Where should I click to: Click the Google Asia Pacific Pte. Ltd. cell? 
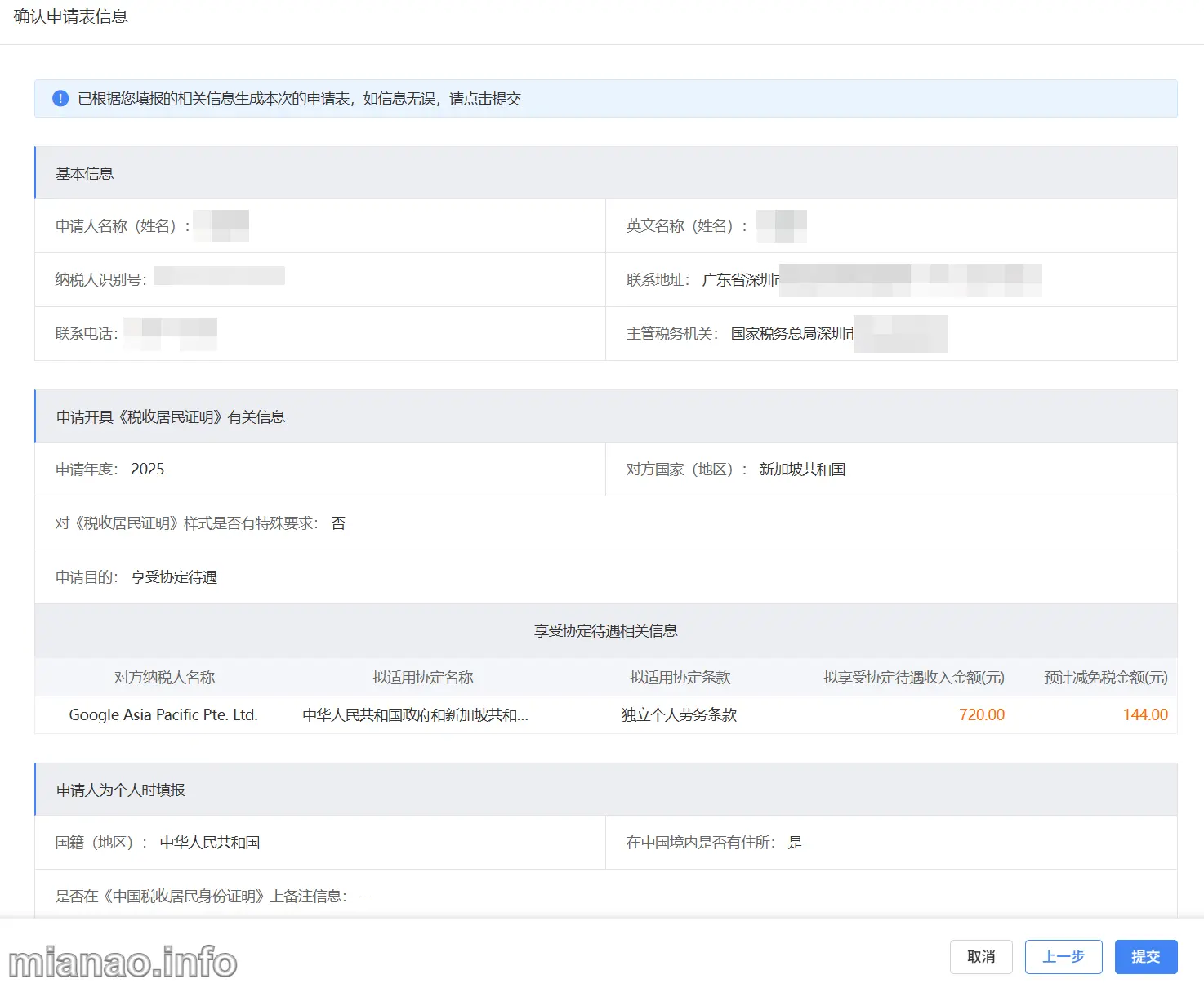(x=163, y=715)
